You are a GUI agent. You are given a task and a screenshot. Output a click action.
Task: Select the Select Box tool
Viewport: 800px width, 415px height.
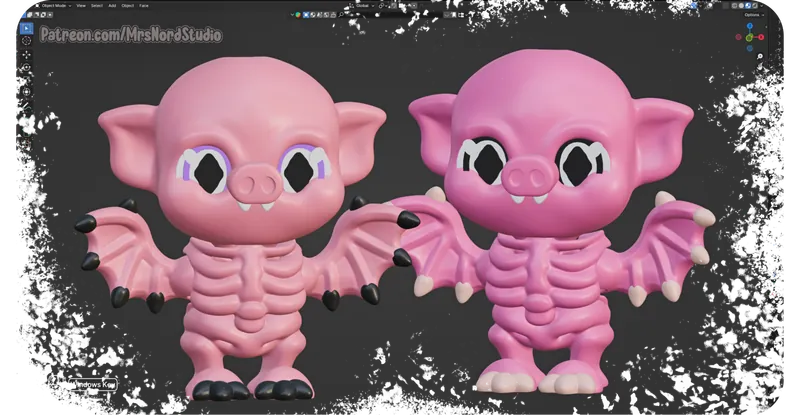(x=27, y=28)
